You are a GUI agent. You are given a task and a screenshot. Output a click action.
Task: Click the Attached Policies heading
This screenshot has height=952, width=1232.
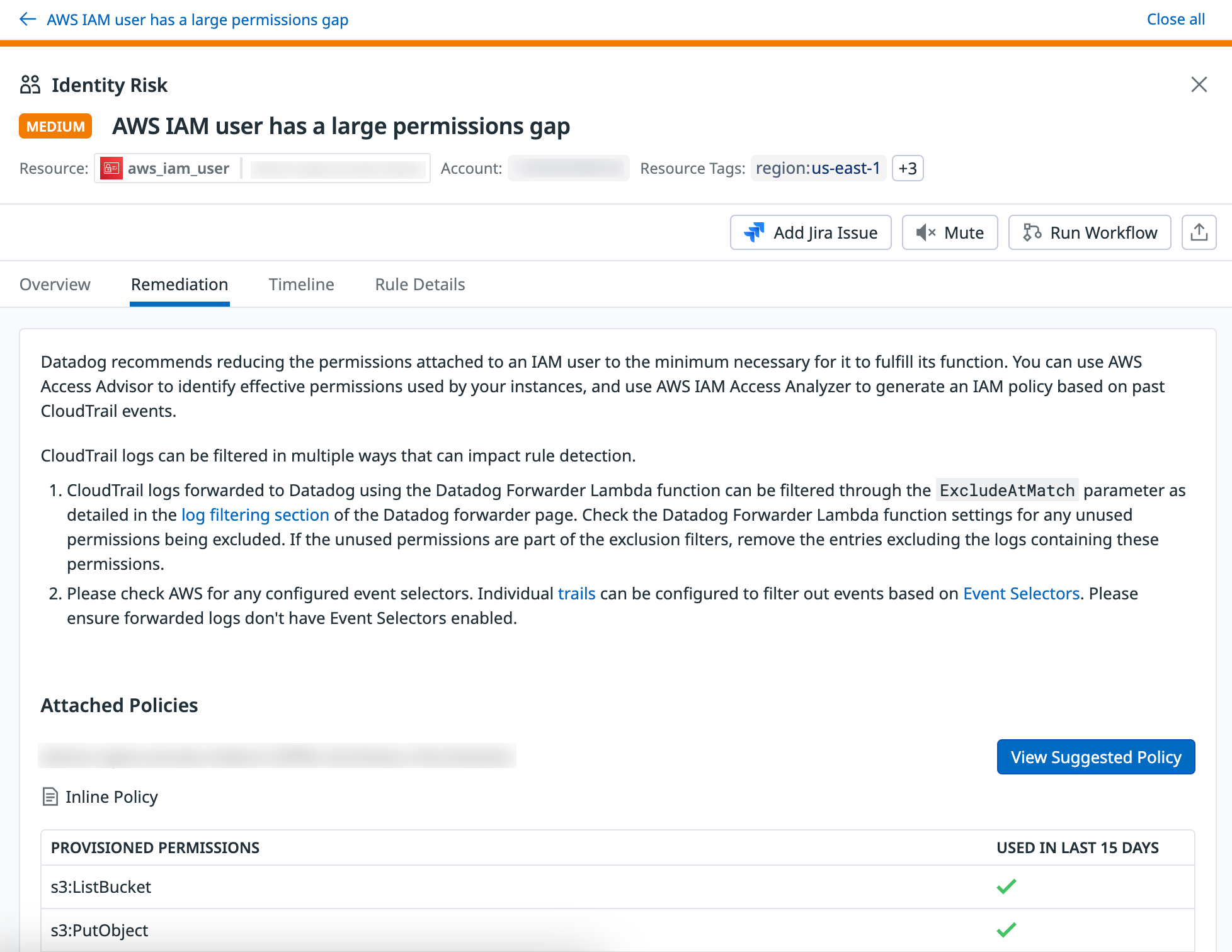(119, 705)
